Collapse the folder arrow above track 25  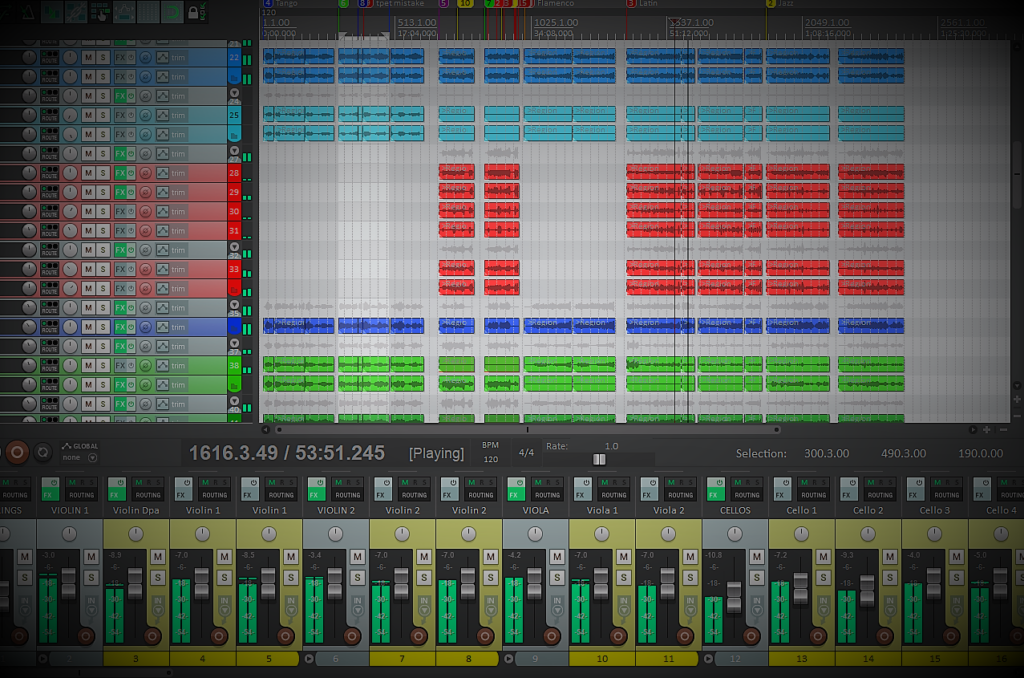coord(234,93)
